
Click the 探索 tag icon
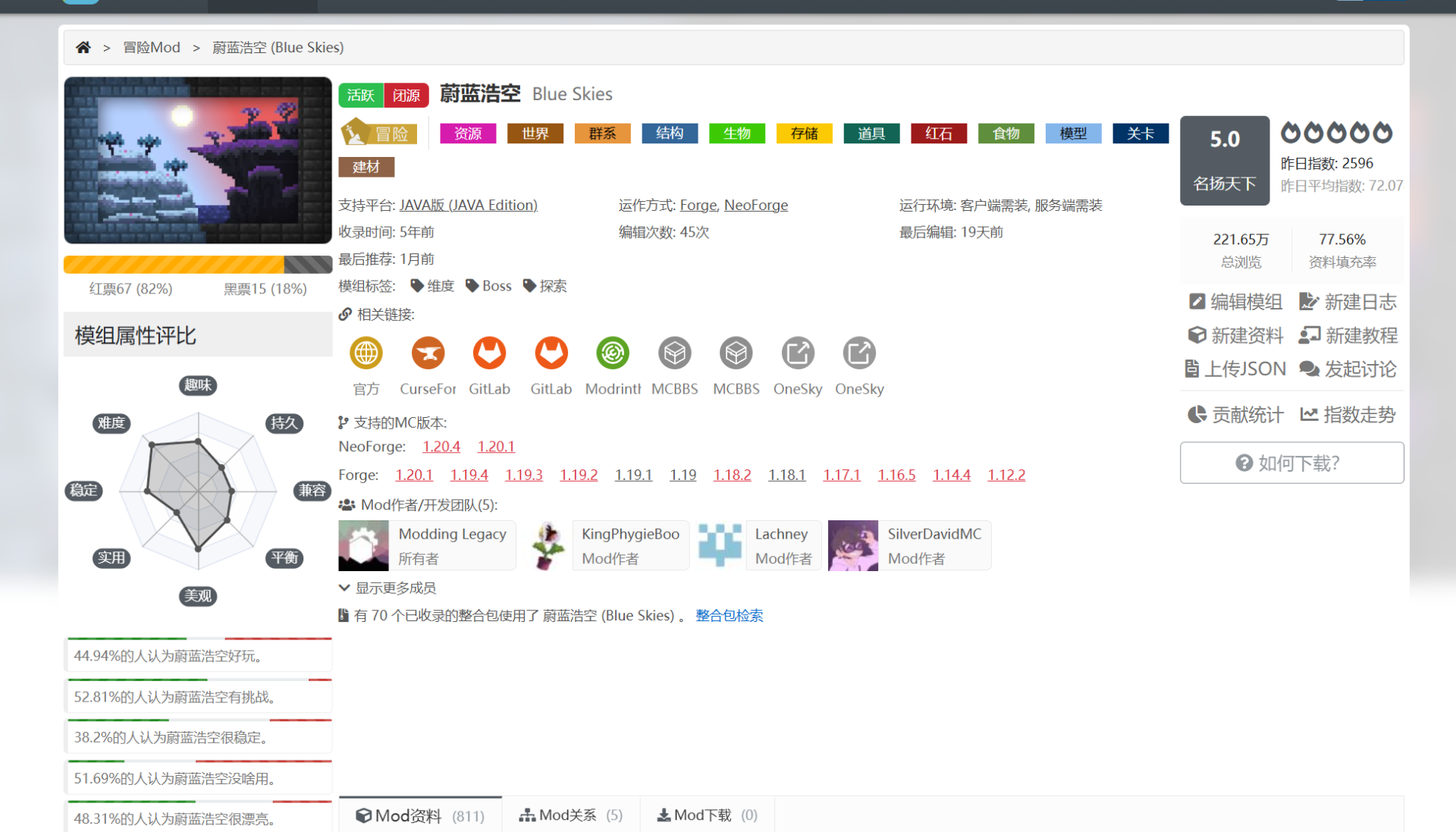529,286
